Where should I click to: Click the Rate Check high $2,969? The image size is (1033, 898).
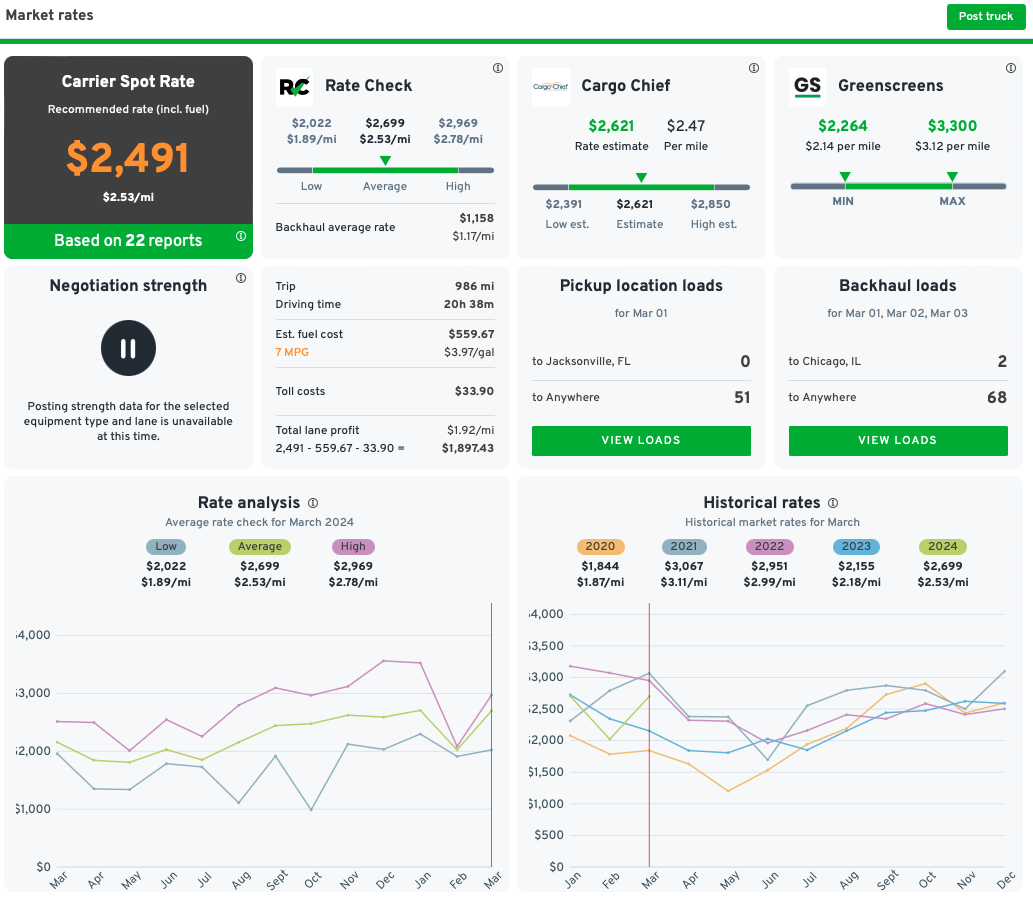[x=458, y=123]
